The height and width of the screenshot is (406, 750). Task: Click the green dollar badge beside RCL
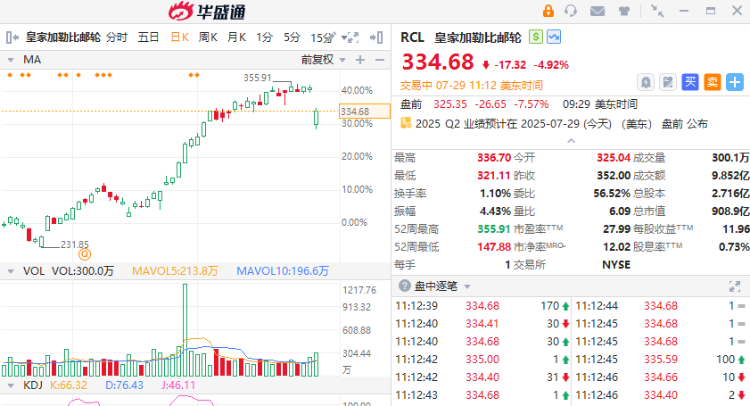tap(536, 37)
